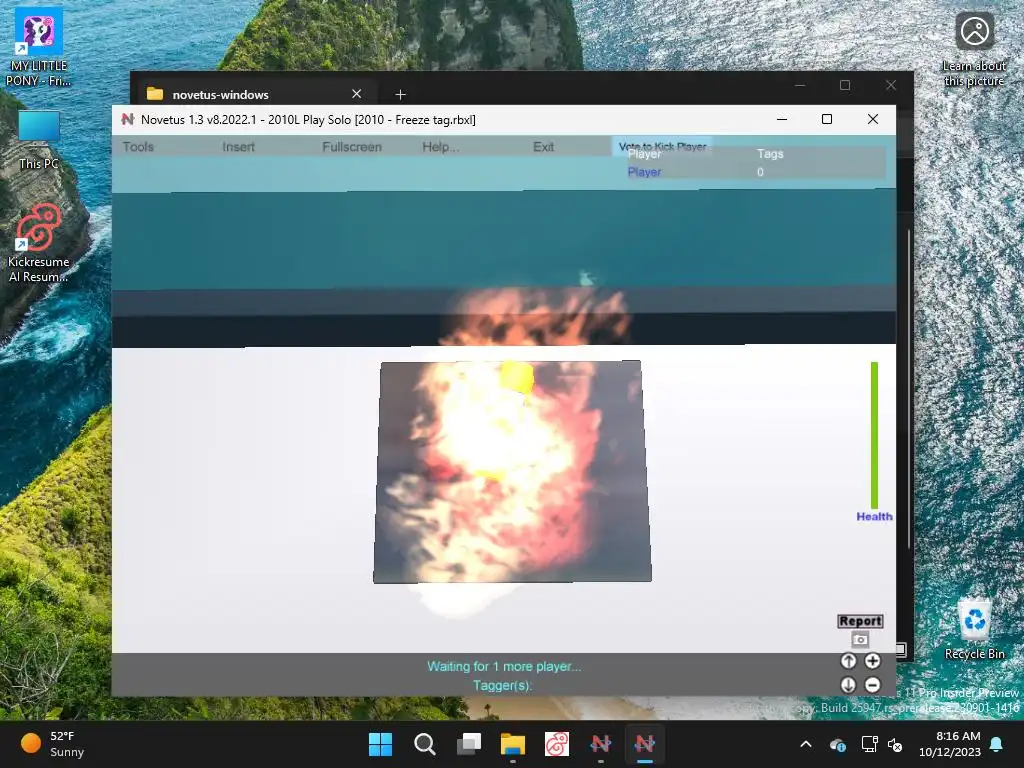Viewport: 1024px width, 768px height.
Task: Select the Recycle Bin desktop icon
Action: point(974,630)
